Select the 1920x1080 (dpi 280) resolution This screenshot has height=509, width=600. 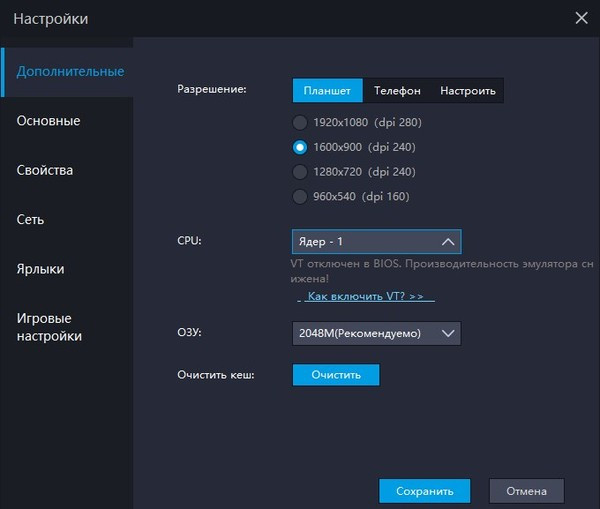pyautogui.click(x=300, y=122)
